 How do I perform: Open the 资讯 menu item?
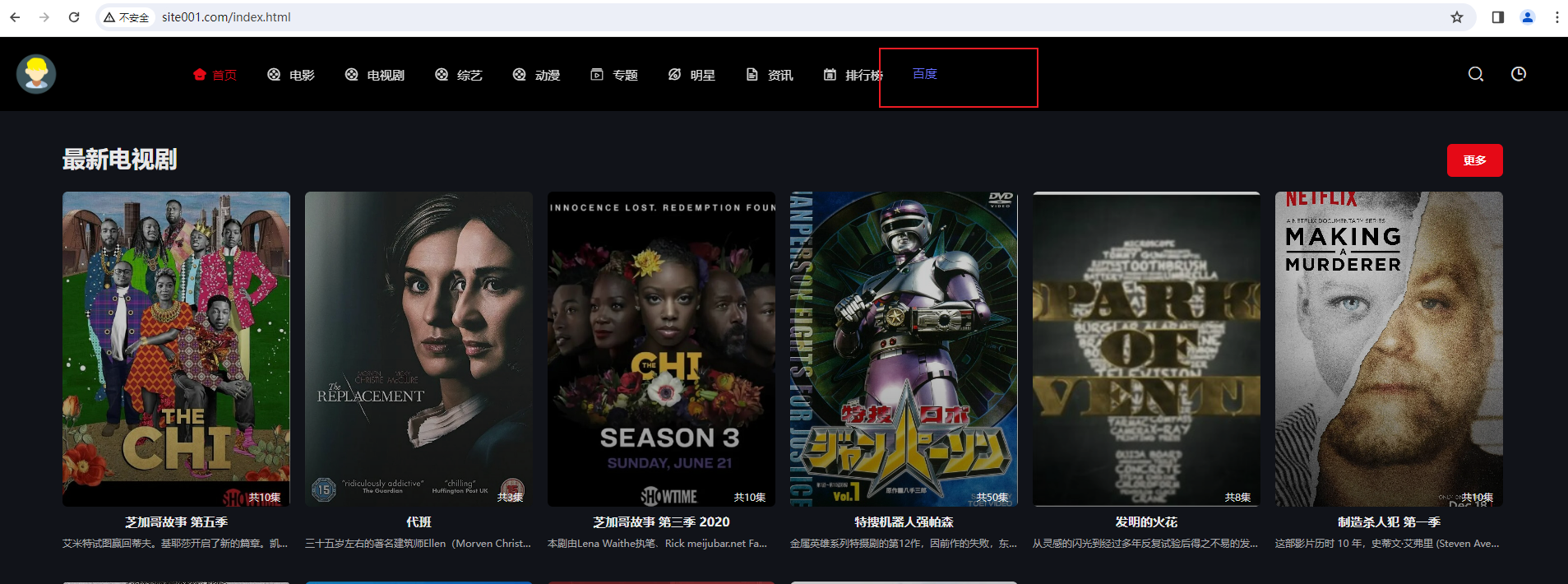780,76
